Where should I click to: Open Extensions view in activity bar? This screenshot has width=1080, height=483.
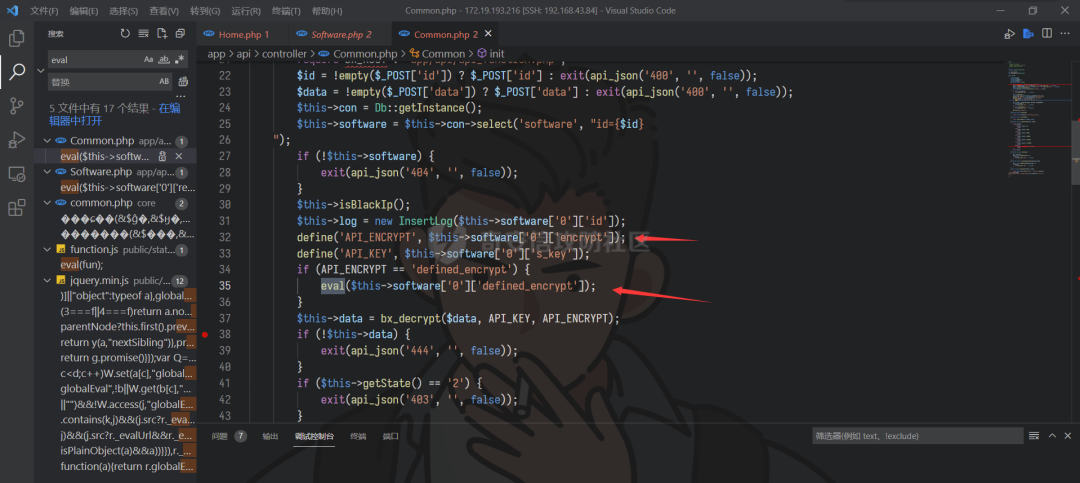17,207
